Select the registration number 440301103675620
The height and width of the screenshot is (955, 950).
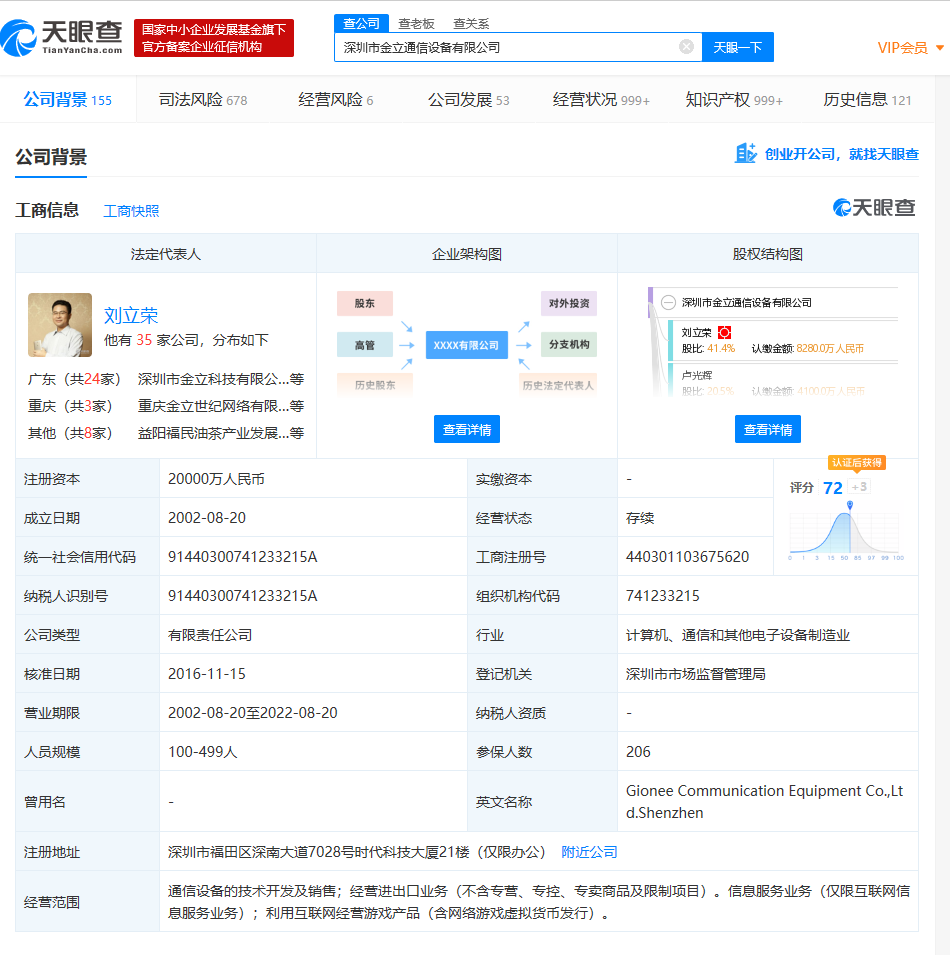[x=688, y=557]
